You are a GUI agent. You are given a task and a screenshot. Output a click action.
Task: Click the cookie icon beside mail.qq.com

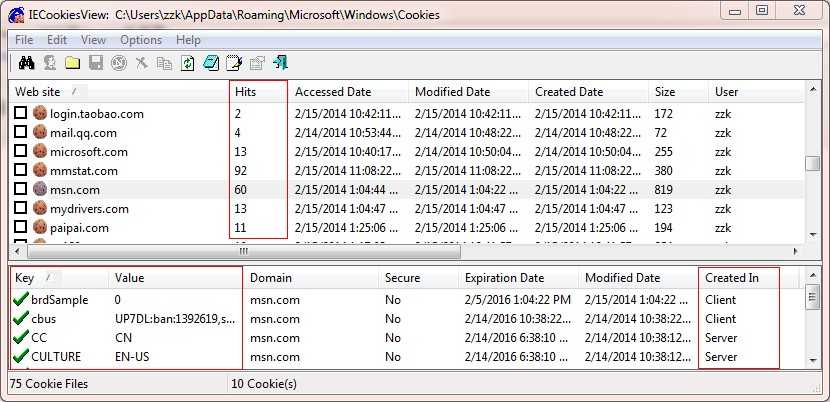coord(40,132)
